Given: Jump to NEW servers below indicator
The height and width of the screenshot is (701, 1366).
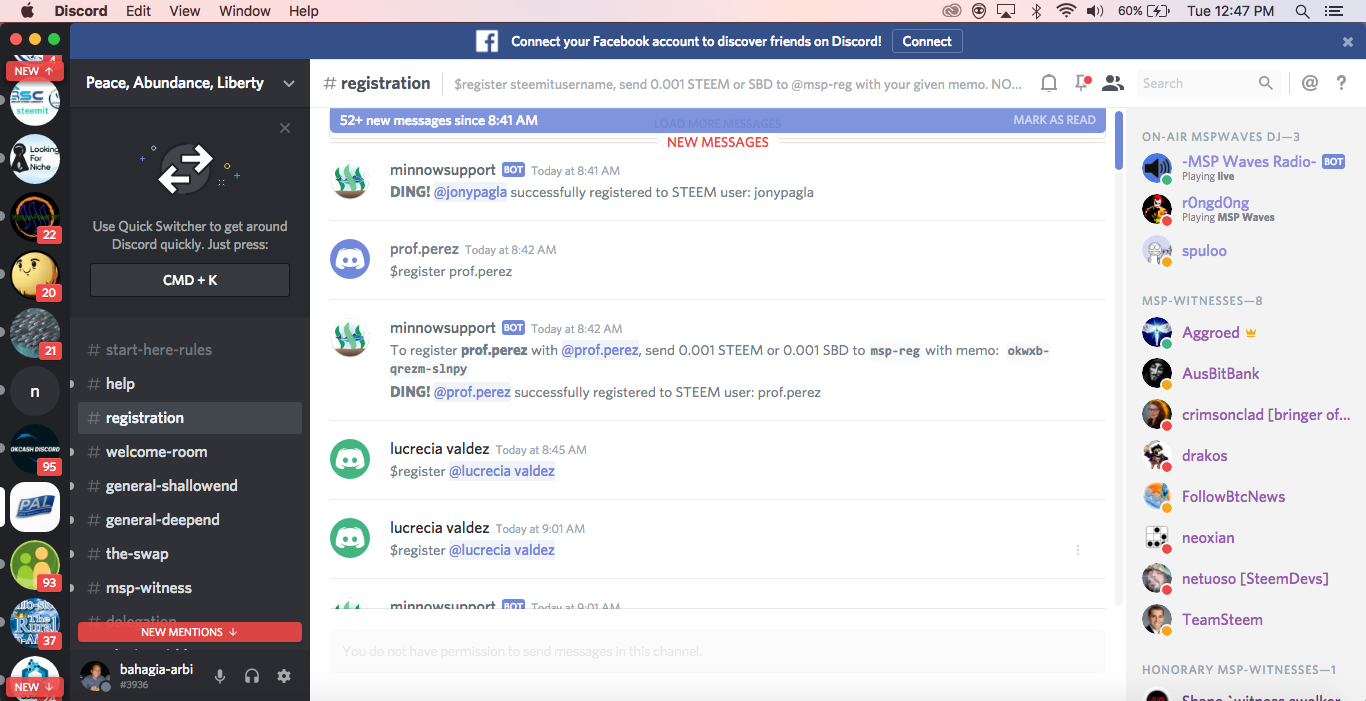Looking at the screenshot, I should click(x=35, y=687).
